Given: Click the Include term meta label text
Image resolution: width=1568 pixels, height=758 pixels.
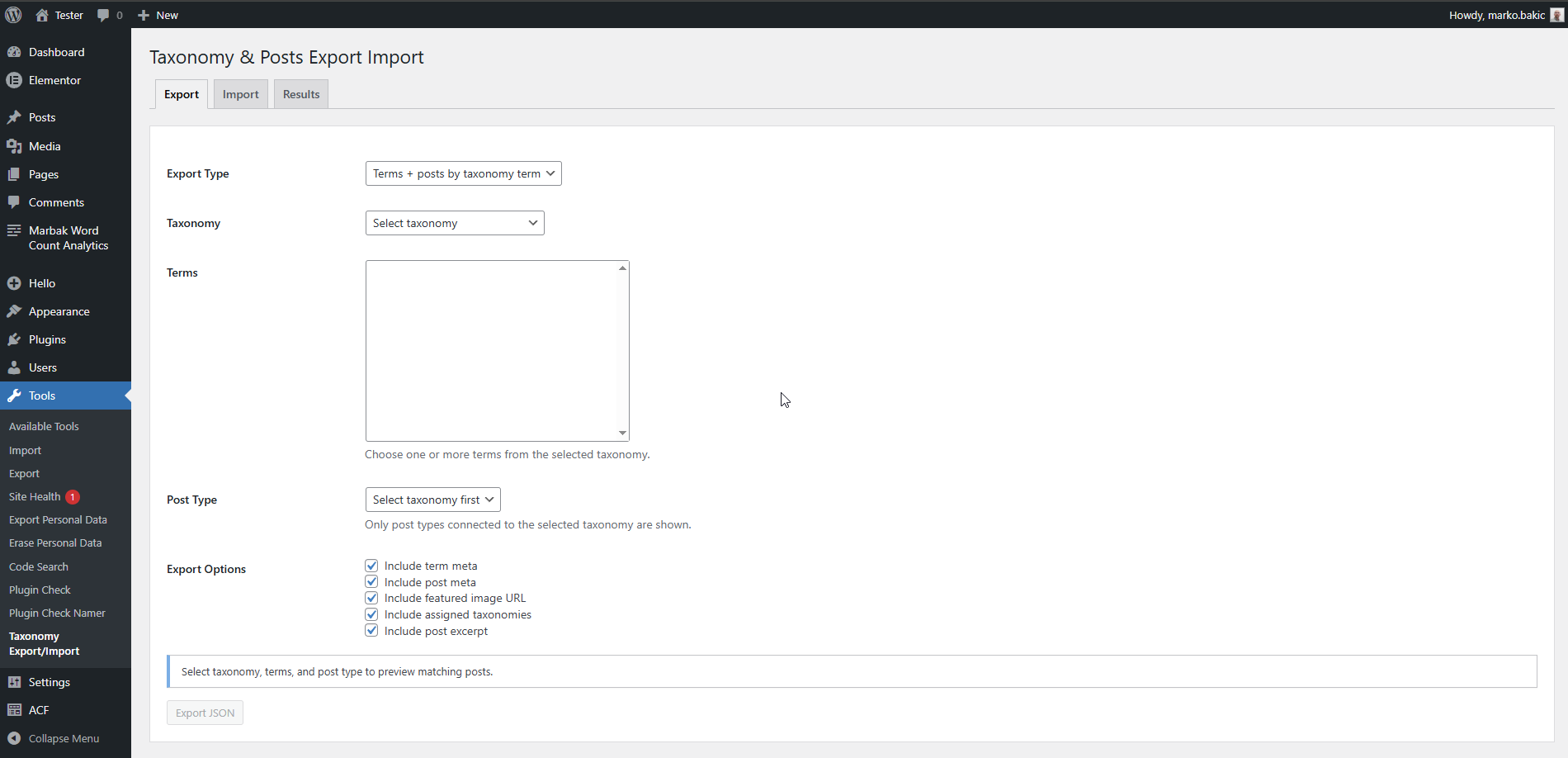Looking at the screenshot, I should (x=431, y=566).
